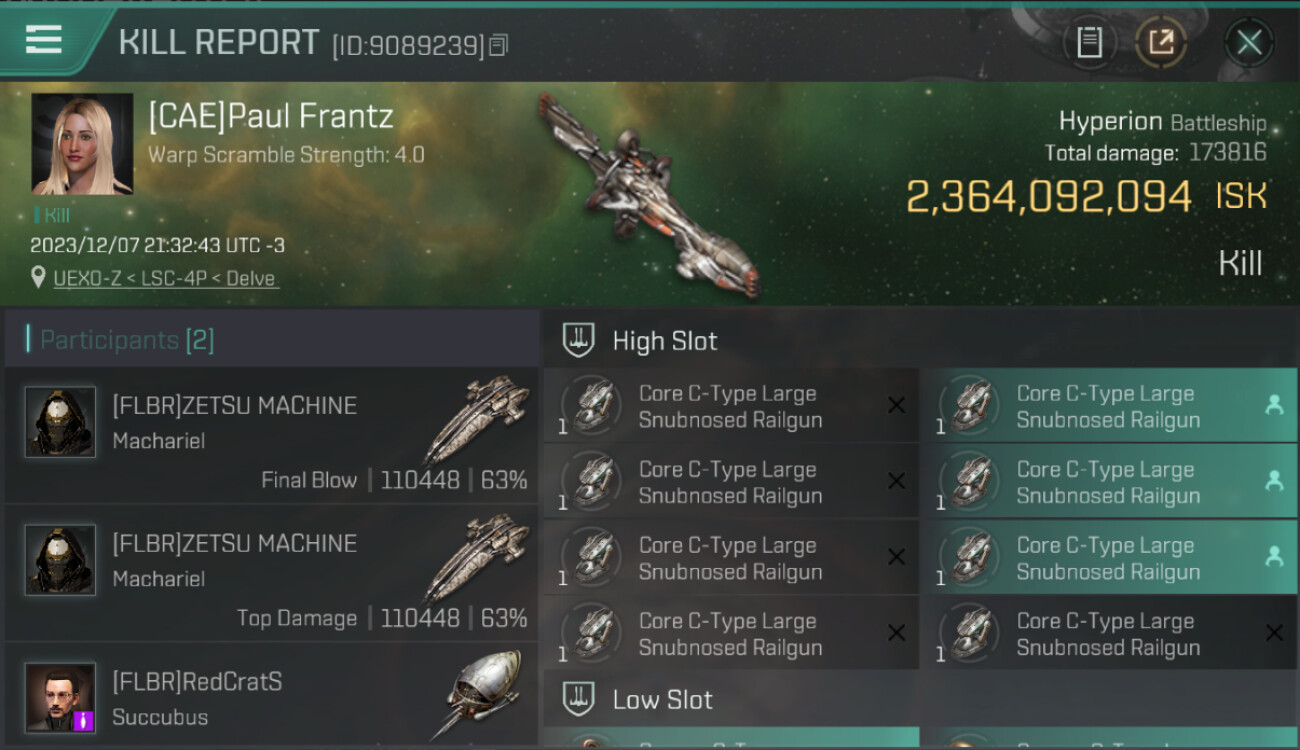Open ZETSU MACHINE Top Damage entry
Image resolution: width=1300 pixels, height=750 pixels.
tap(271, 572)
